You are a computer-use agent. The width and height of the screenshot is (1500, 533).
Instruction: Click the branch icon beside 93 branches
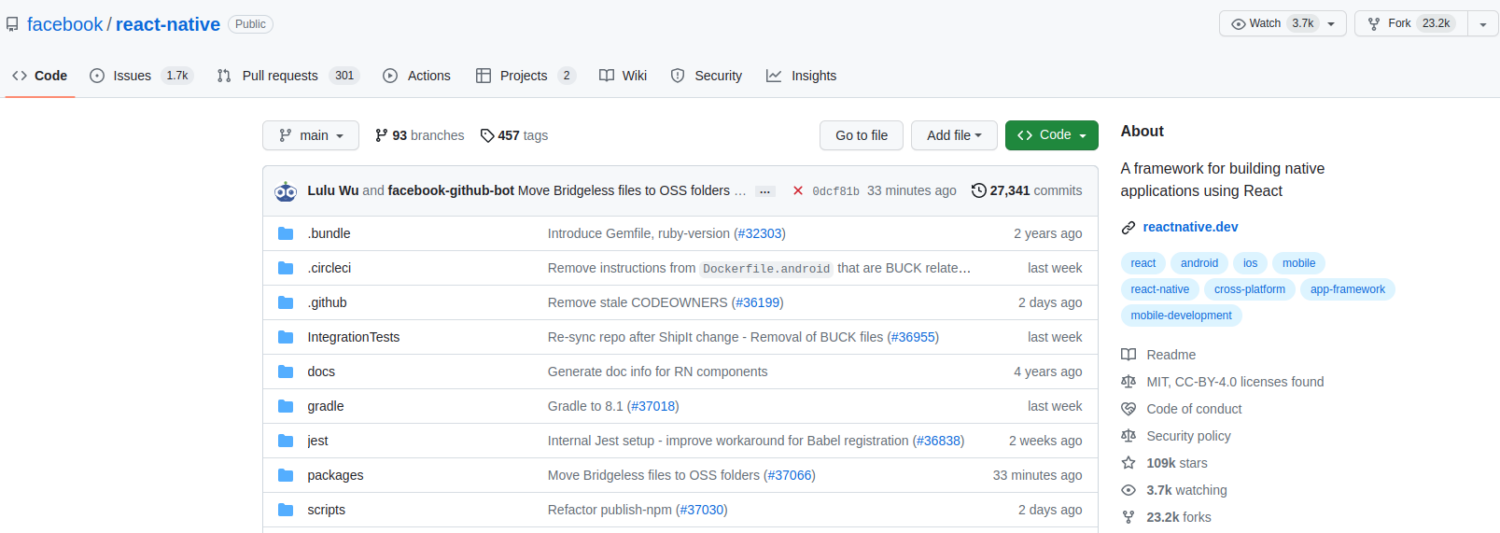(x=381, y=135)
